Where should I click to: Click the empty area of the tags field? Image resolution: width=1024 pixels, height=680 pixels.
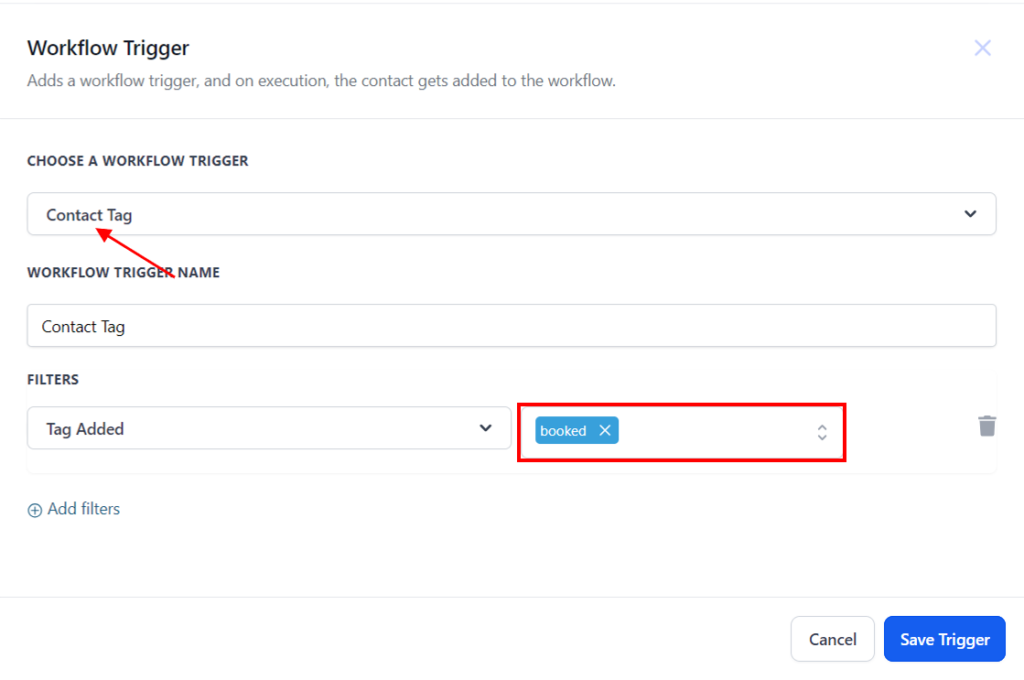point(715,432)
